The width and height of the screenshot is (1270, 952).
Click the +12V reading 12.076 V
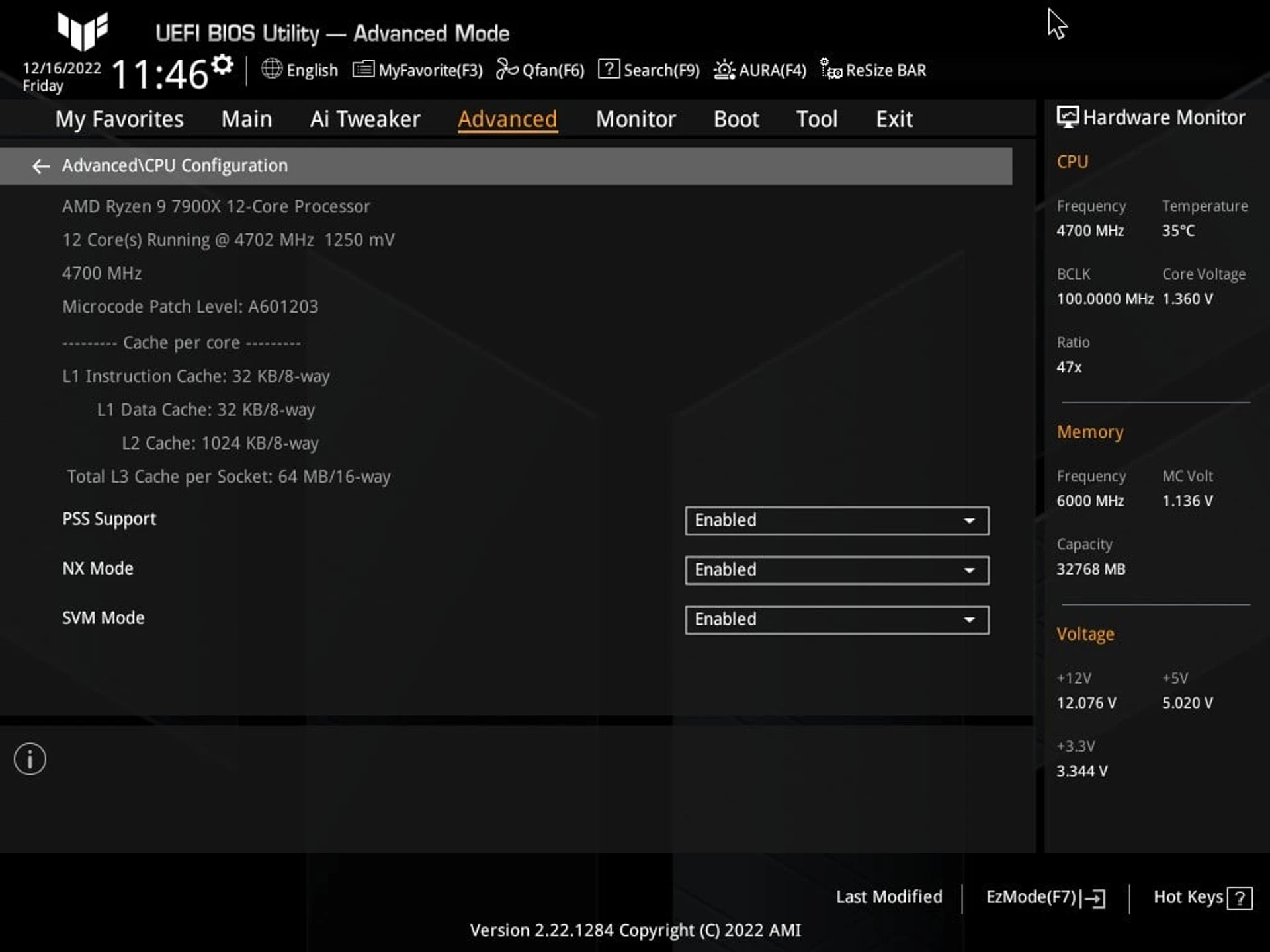(x=1086, y=703)
